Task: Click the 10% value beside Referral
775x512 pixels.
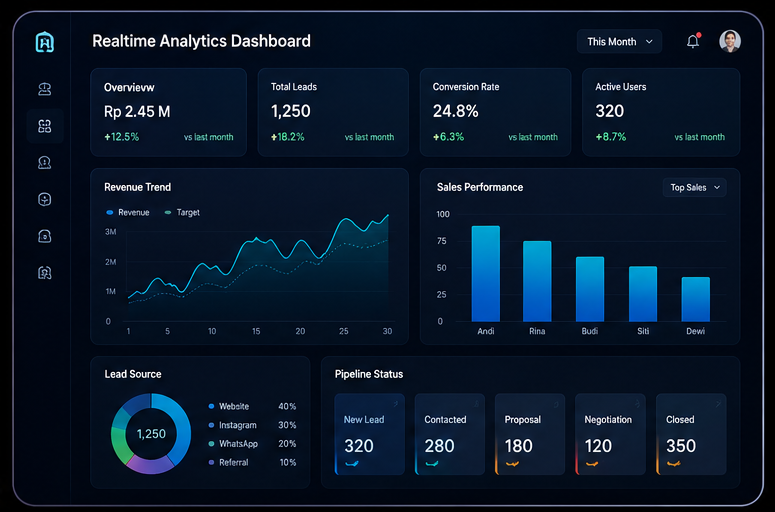Action: tap(288, 463)
